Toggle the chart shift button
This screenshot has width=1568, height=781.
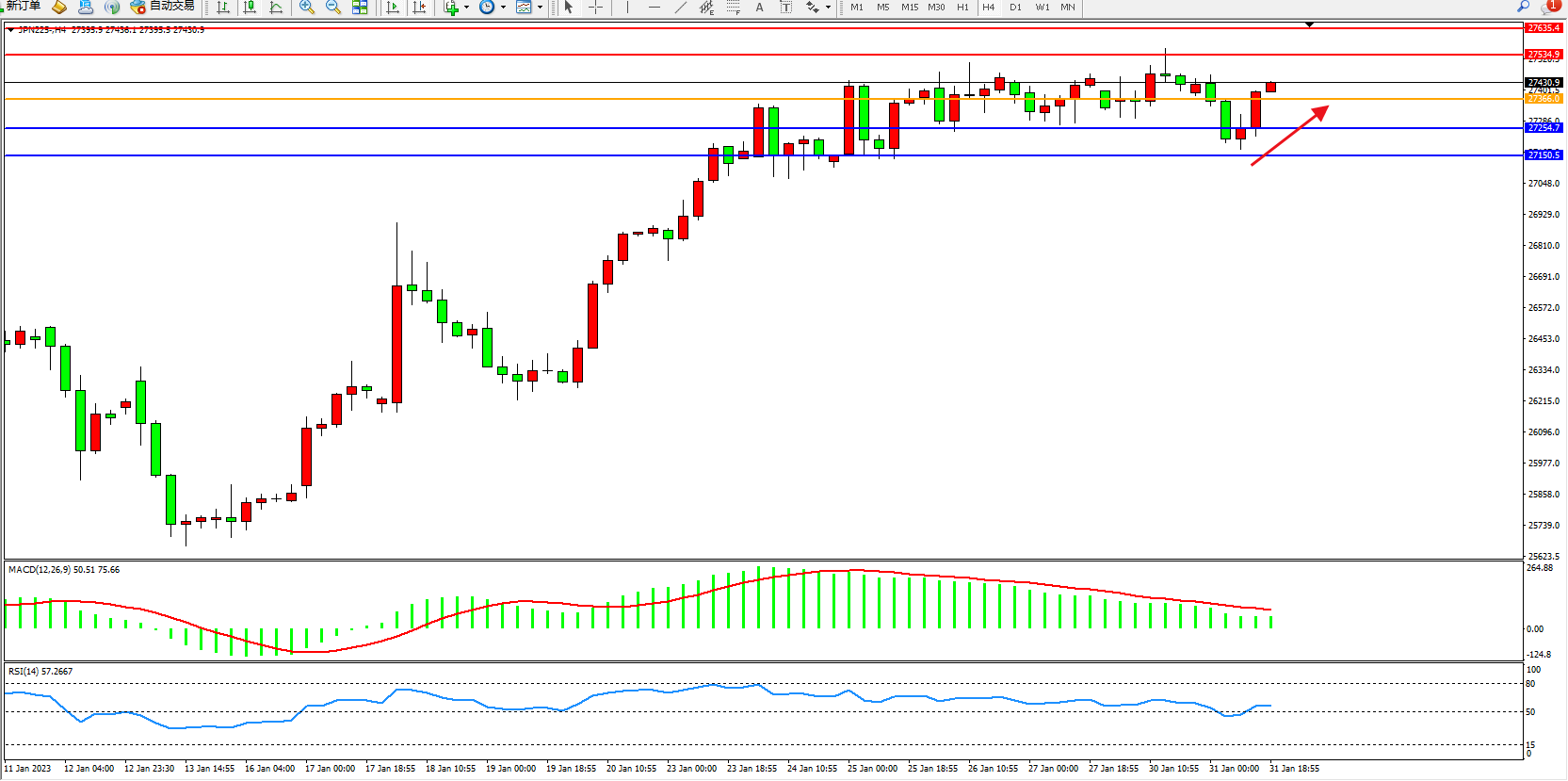coord(419,7)
